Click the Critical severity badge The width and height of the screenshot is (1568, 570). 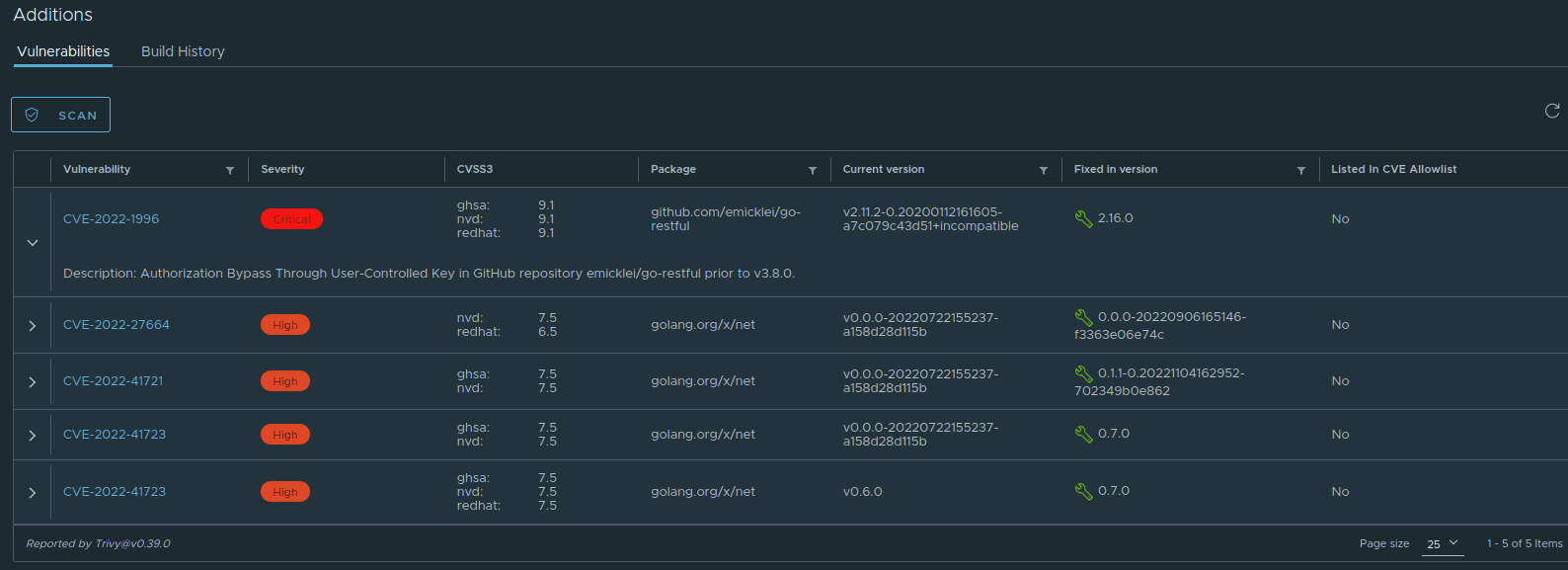[291, 219]
